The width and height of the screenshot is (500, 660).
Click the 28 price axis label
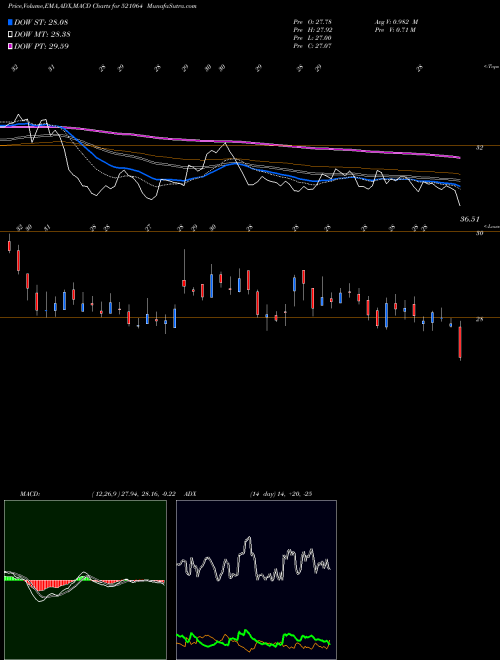click(x=479, y=319)
